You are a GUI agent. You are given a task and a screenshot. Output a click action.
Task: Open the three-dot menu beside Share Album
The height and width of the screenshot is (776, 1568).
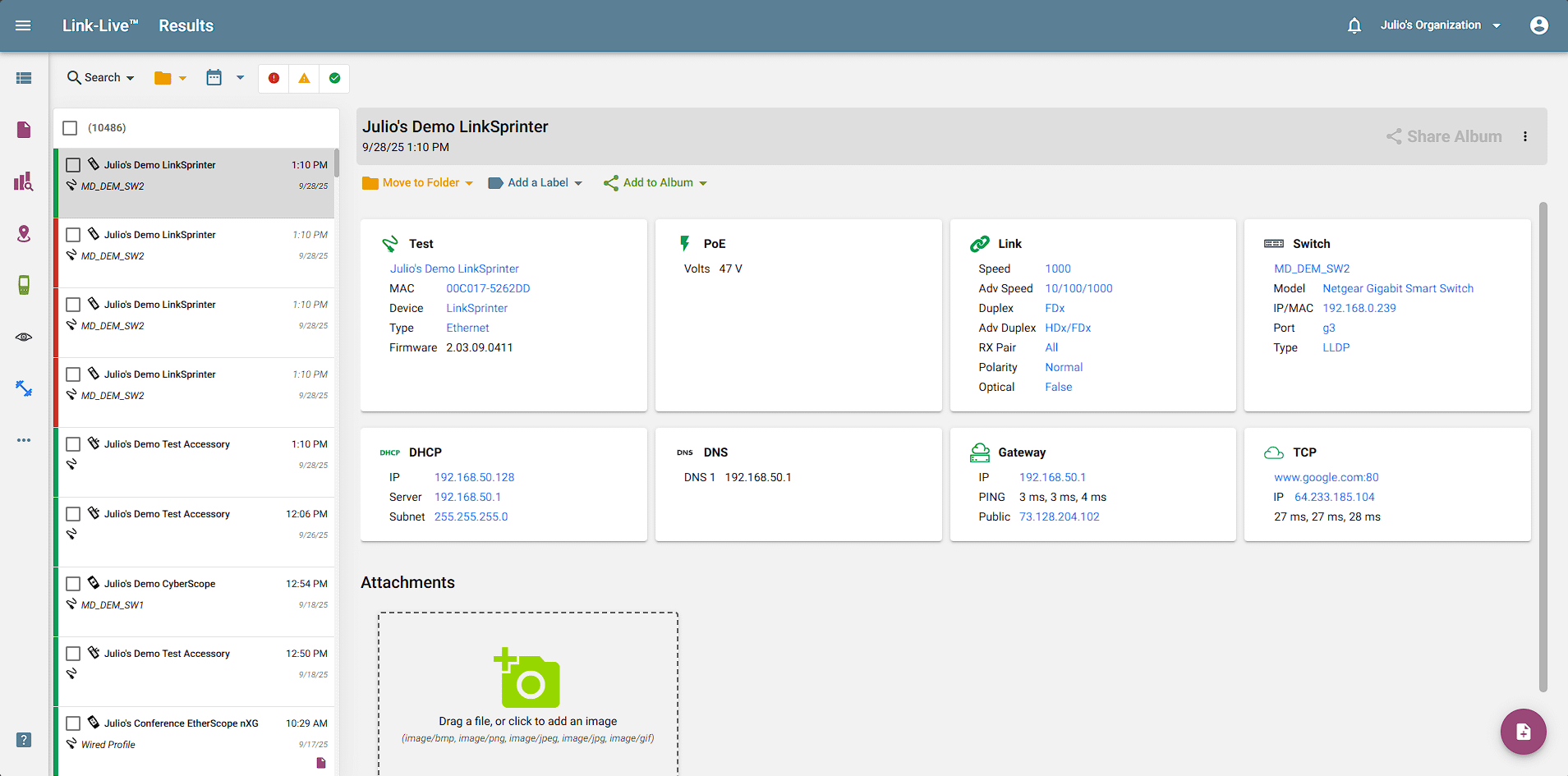pos(1525,136)
